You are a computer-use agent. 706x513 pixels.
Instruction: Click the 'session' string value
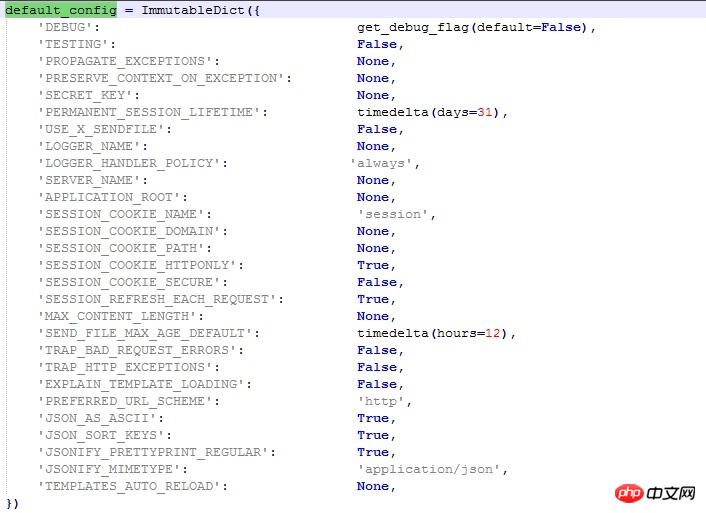(393, 214)
